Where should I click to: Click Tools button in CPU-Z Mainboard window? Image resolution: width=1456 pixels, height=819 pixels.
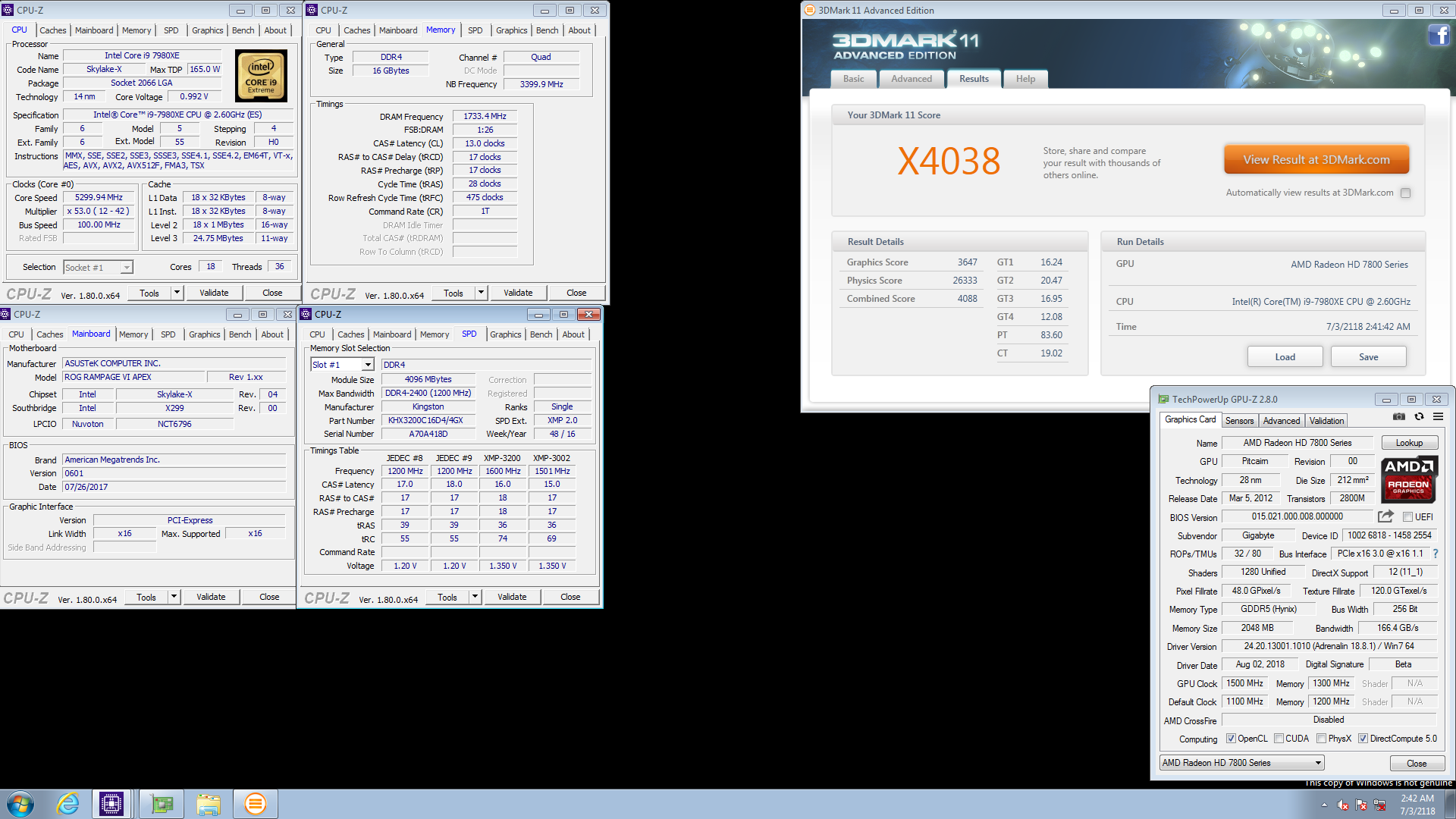146,597
